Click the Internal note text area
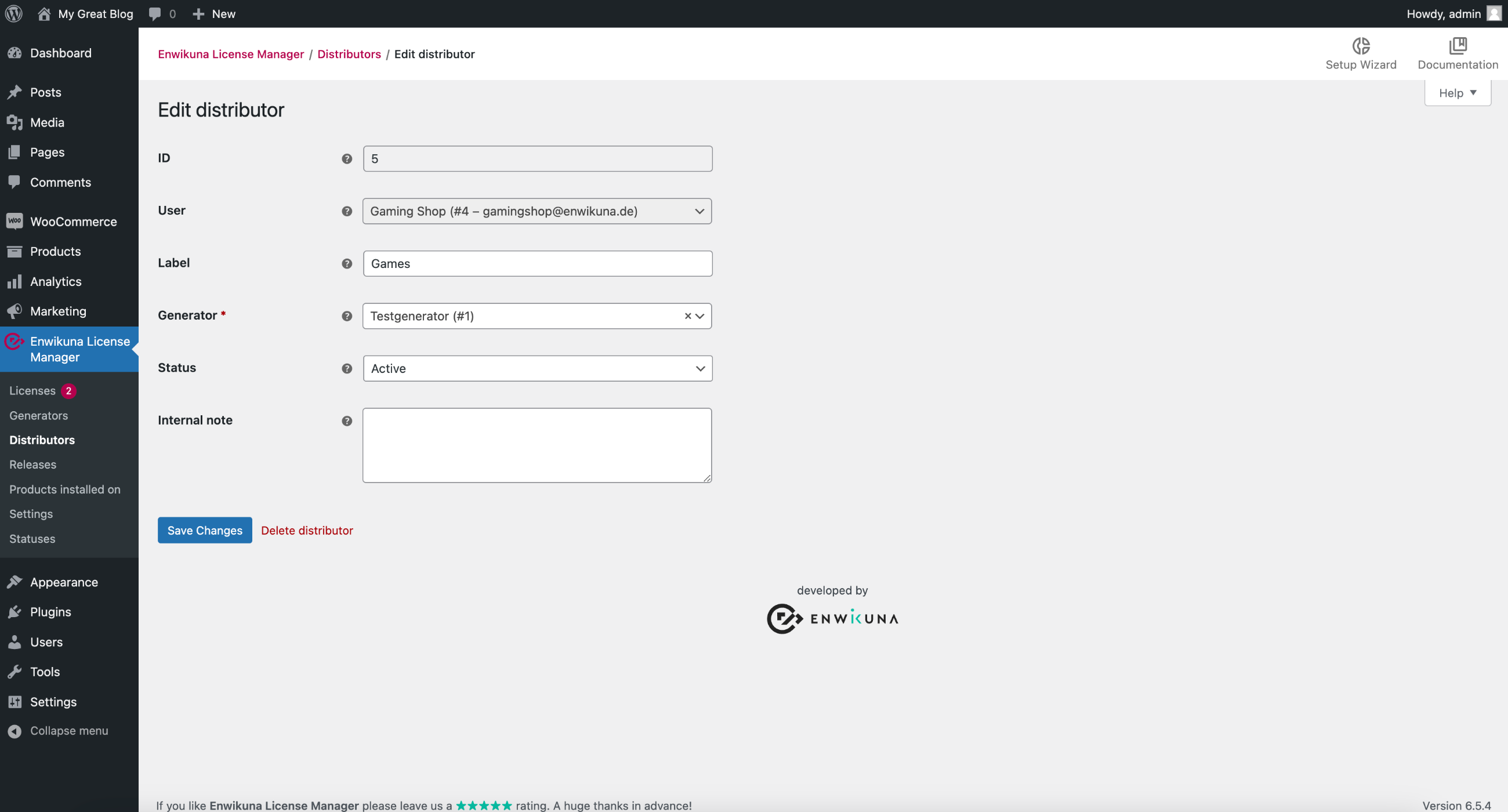1508x812 pixels. (x=537, y=444)
